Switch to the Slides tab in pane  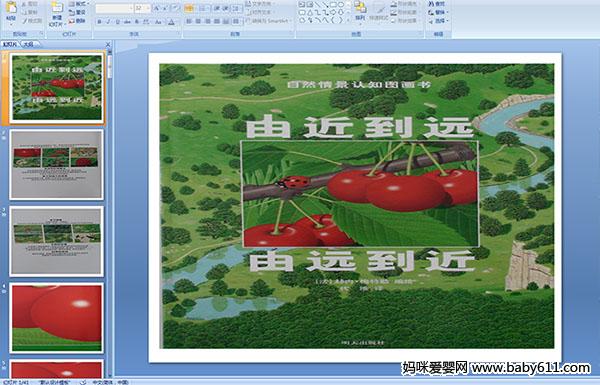pyautogui.click(x=10, y=44)
